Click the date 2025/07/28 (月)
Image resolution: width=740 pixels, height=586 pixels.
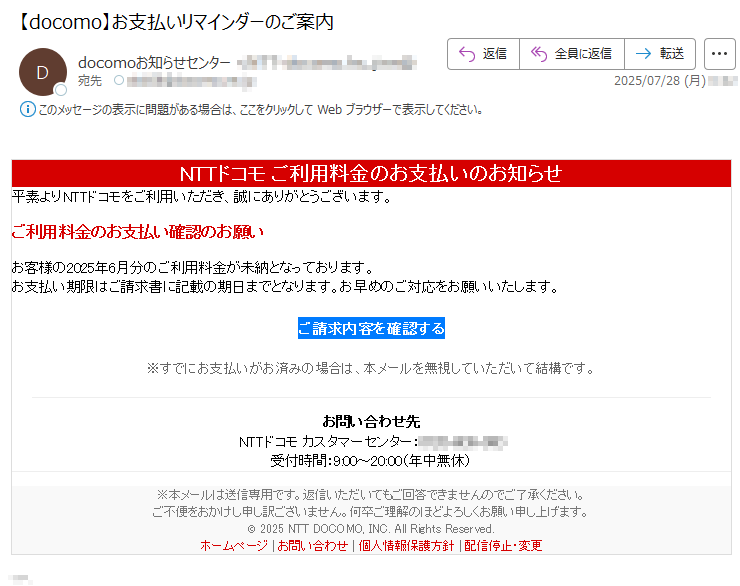tap(659, 81)
